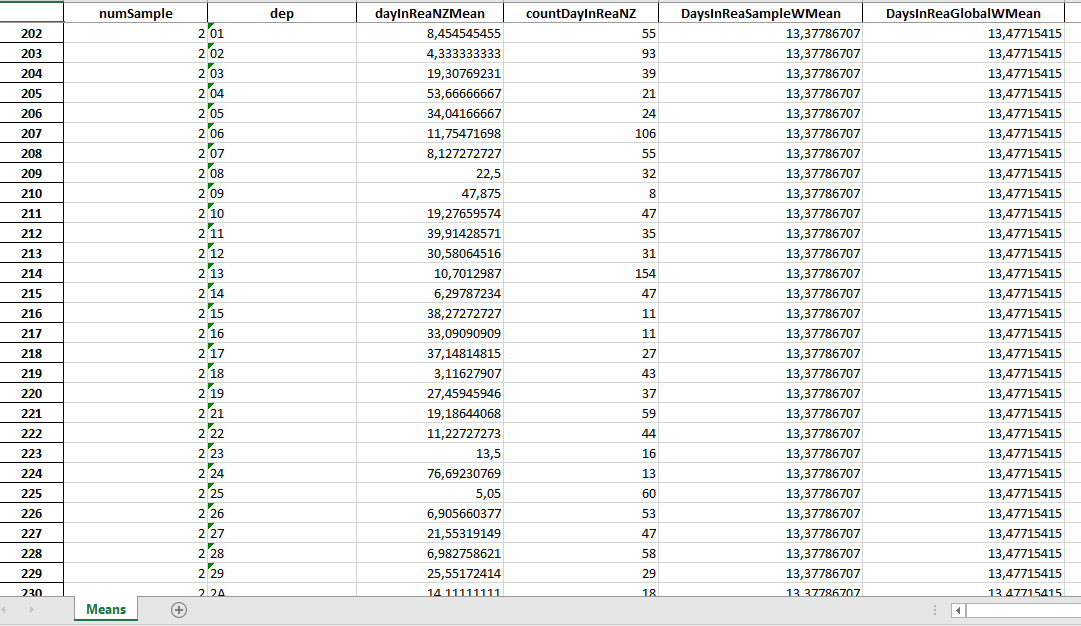Select row header 224
Image resolution: width=1081 pixels, height=626 pixels.
click(x=32, y=474)
